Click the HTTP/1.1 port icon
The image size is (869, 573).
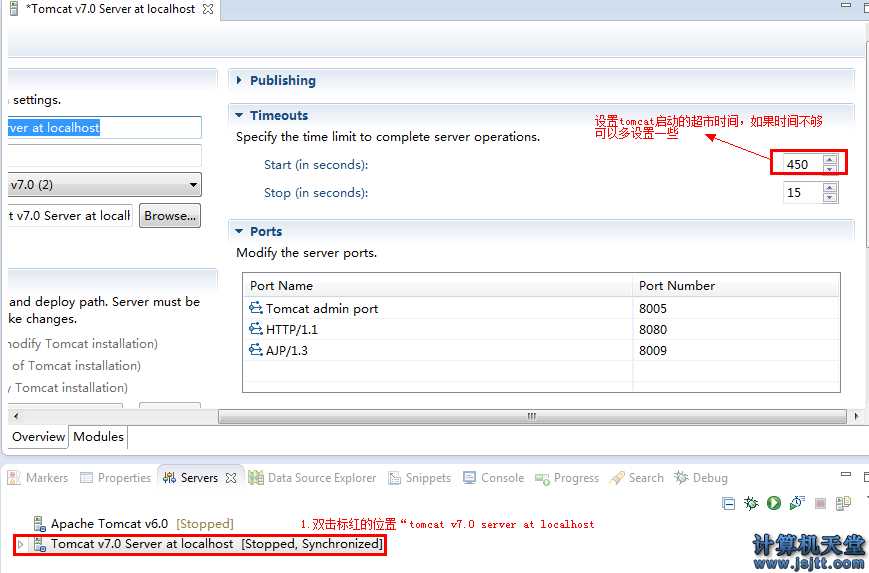tap(255, 329)
